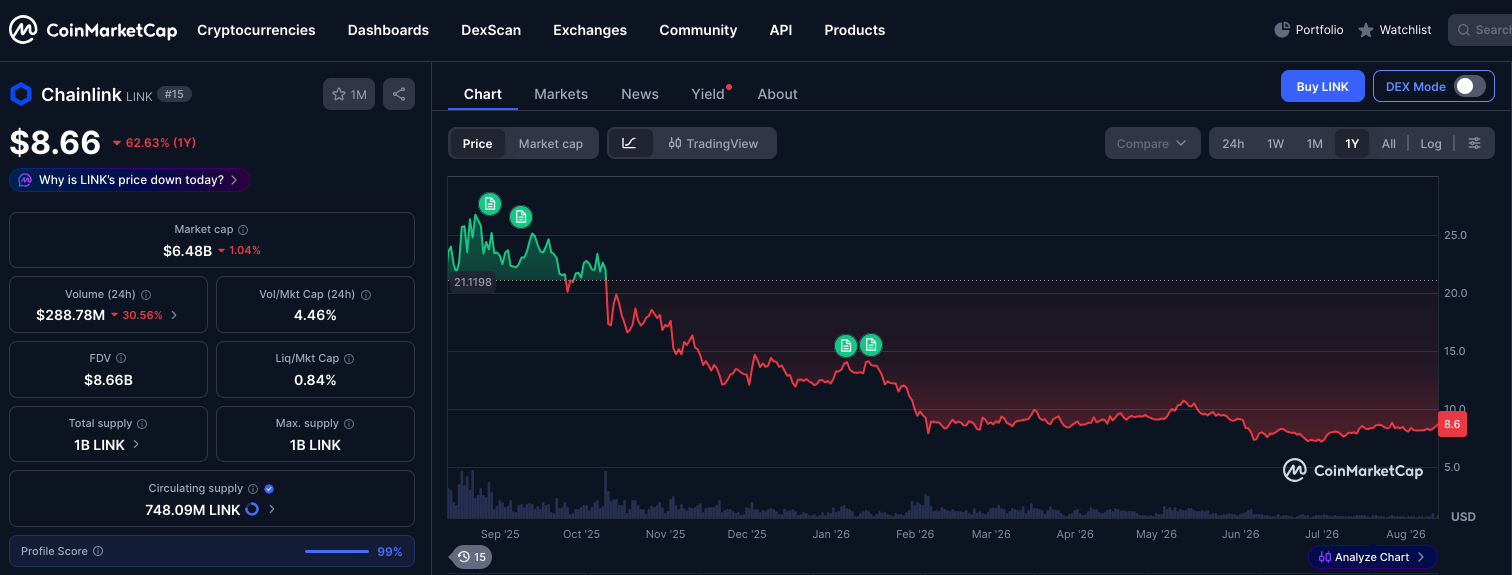Click the history clock 15 badge
The image size is (1512, 575).
470,557
